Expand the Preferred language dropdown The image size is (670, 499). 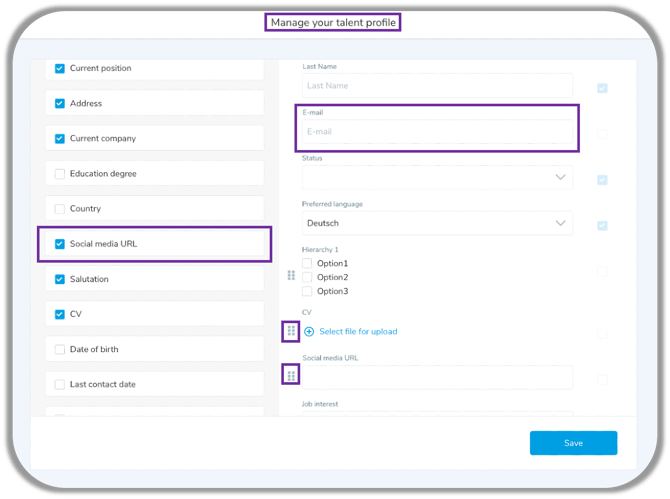click(437, 224)
